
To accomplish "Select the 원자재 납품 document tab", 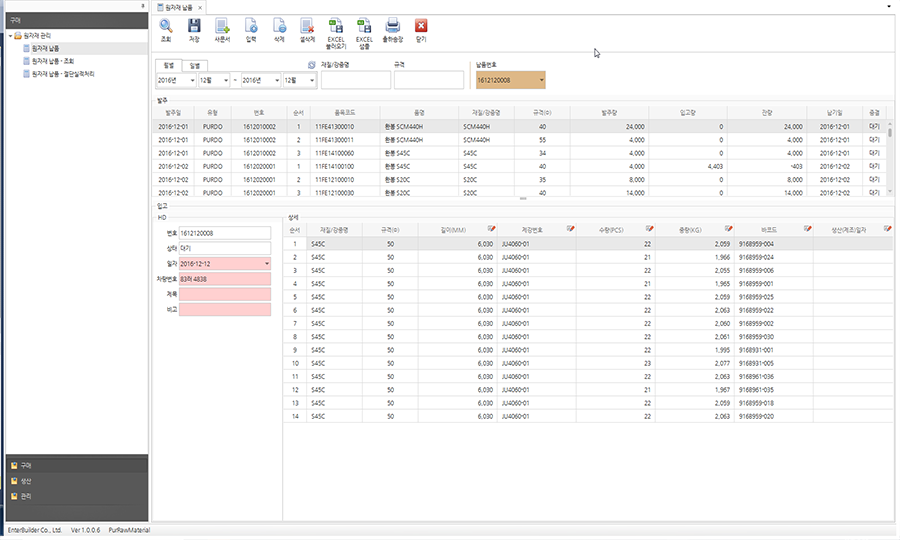I will point(179,8).
